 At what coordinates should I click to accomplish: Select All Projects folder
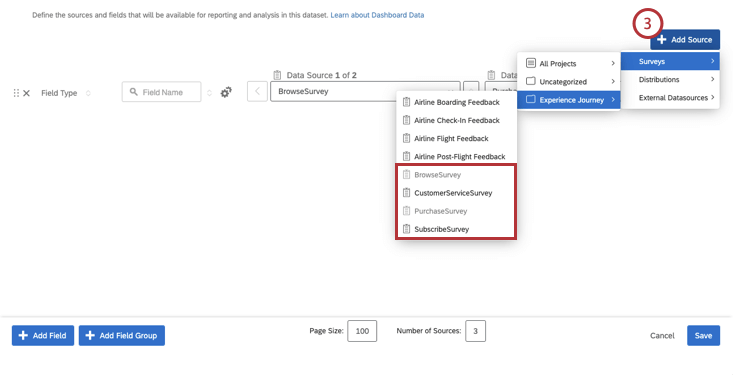(x=568, y=64)
